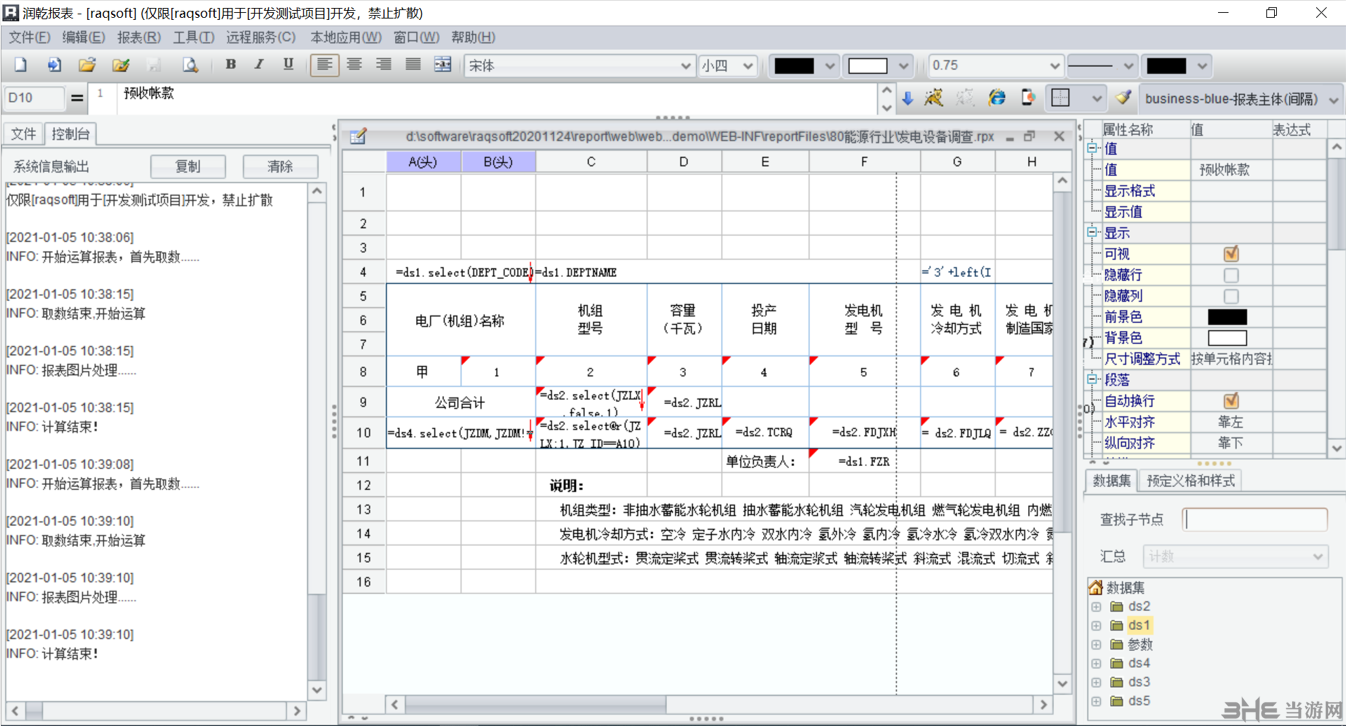The image size is (1346, 726).
Task: Collapse the 段落 property group
Action: point(1093,380)
